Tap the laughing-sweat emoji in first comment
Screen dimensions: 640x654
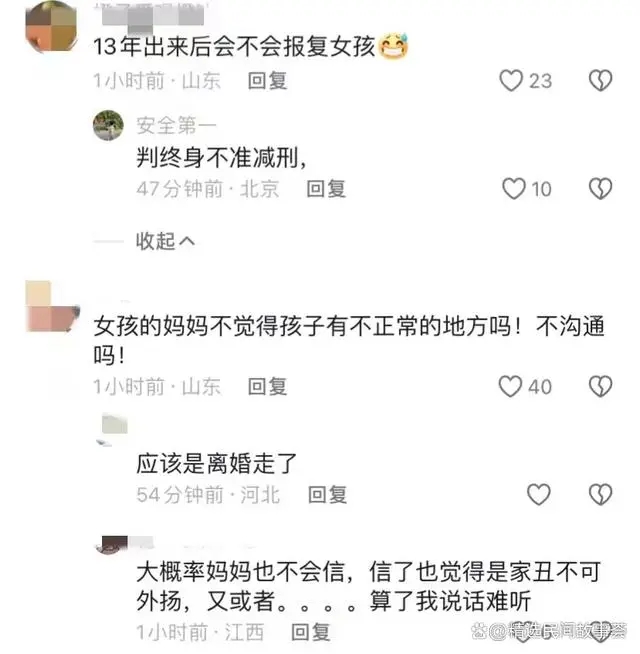[393, 46]
